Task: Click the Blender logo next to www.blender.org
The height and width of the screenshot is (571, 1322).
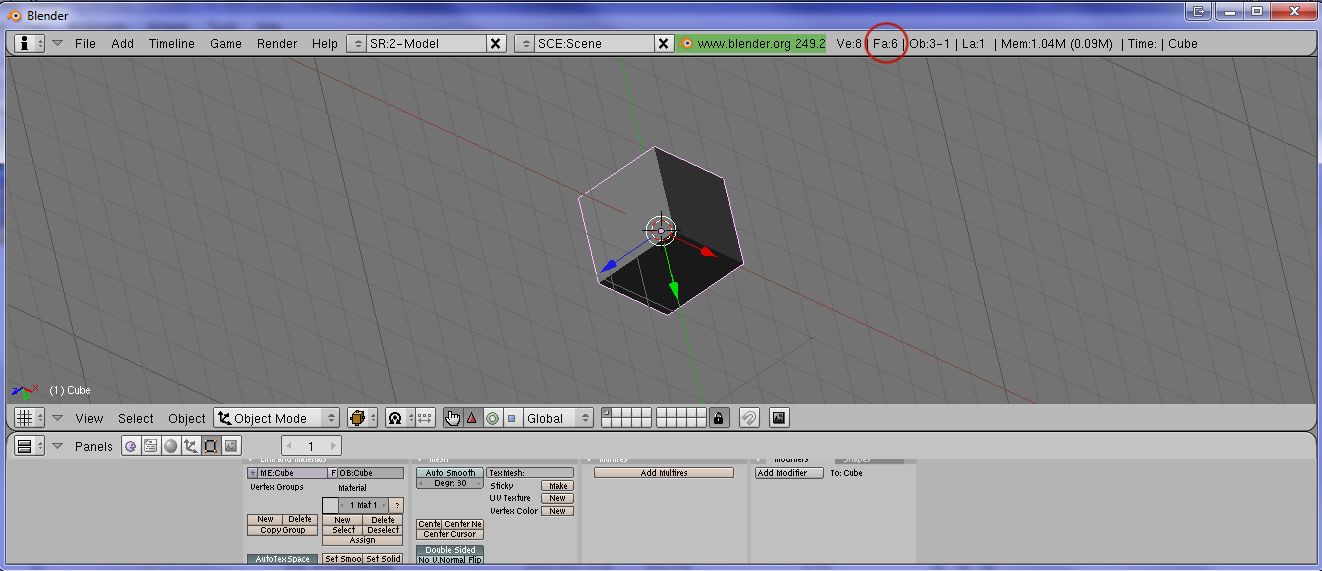Action: (x=686, y=43)
